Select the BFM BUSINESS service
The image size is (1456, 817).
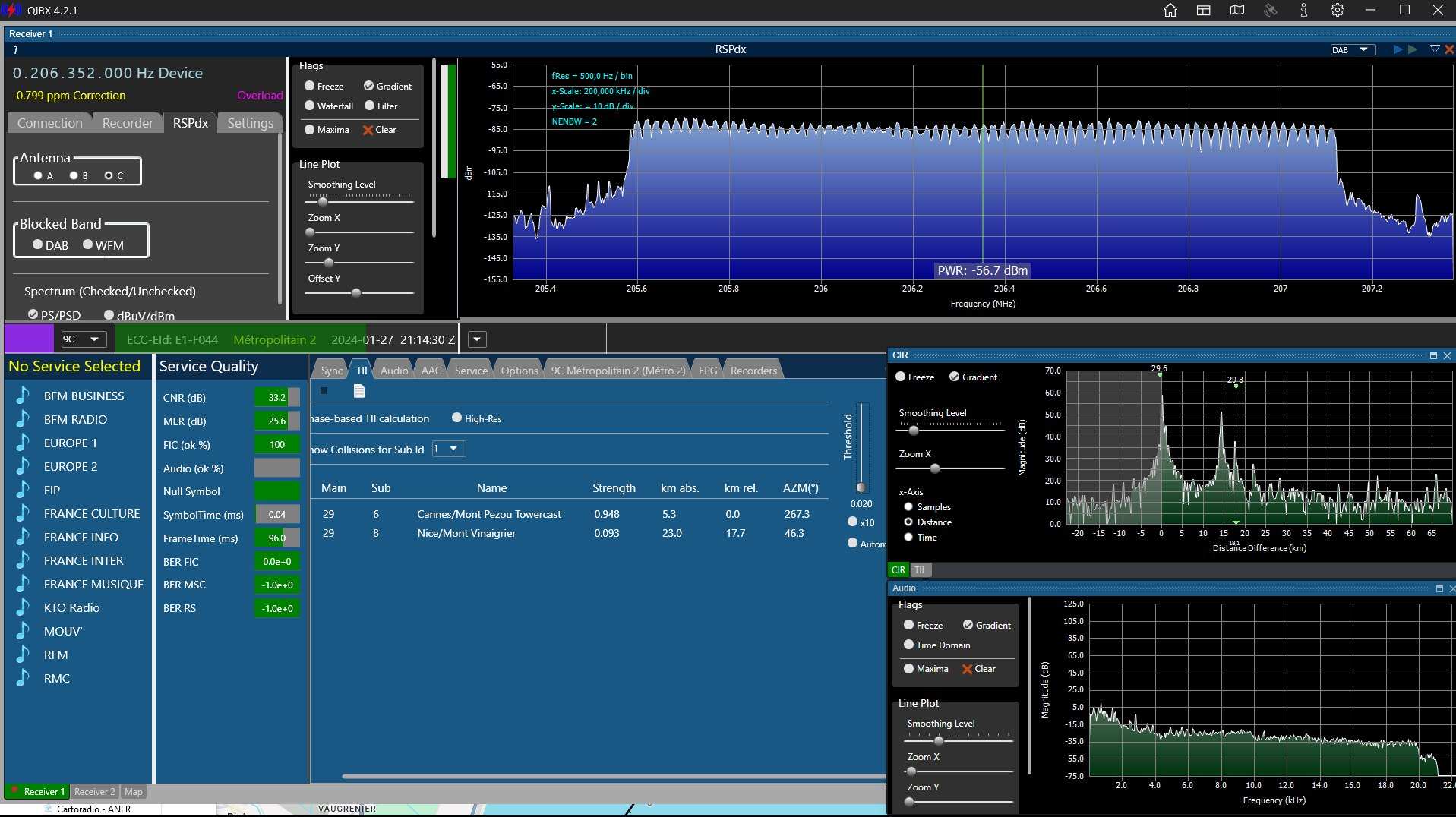click(x=84, y=396)
